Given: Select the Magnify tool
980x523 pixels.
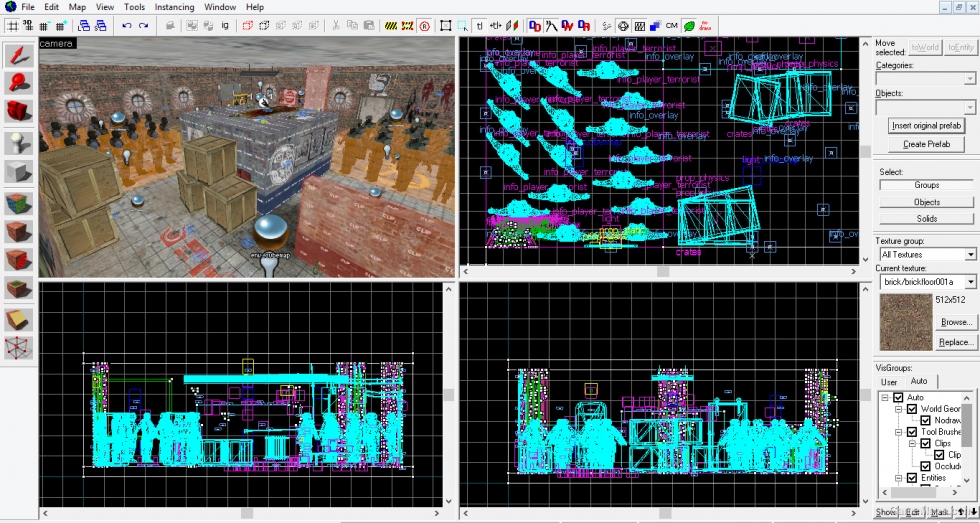Looking at the screenshot, I should click(19, 83).
